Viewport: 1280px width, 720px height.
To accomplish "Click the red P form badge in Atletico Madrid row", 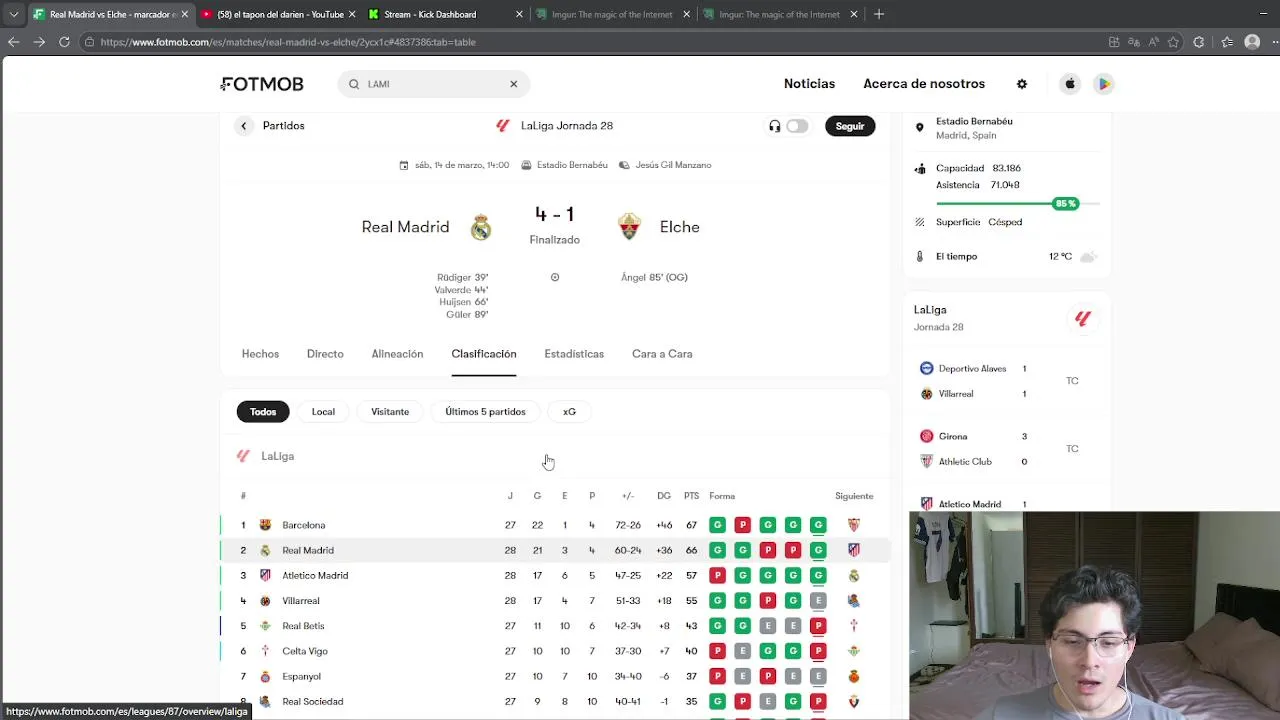I will coord(717,575).
